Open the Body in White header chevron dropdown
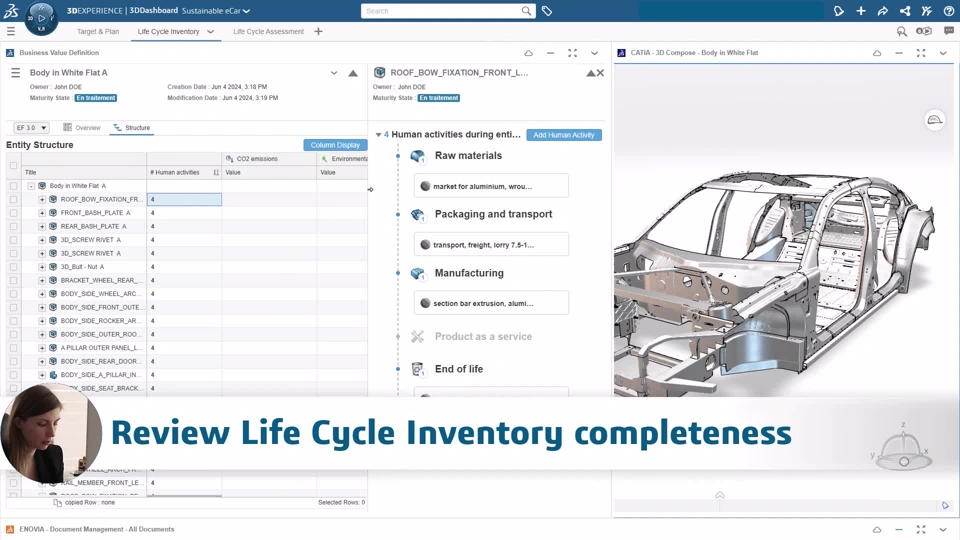960x540 pixels. (x=334, y=73)
